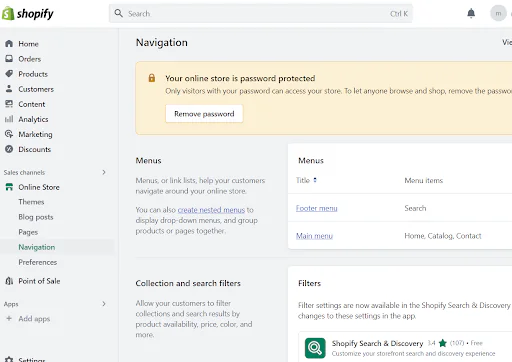Viewport: 512px width, 362px height.
Task: Open Analytics section
Action: tap(33, 119)
